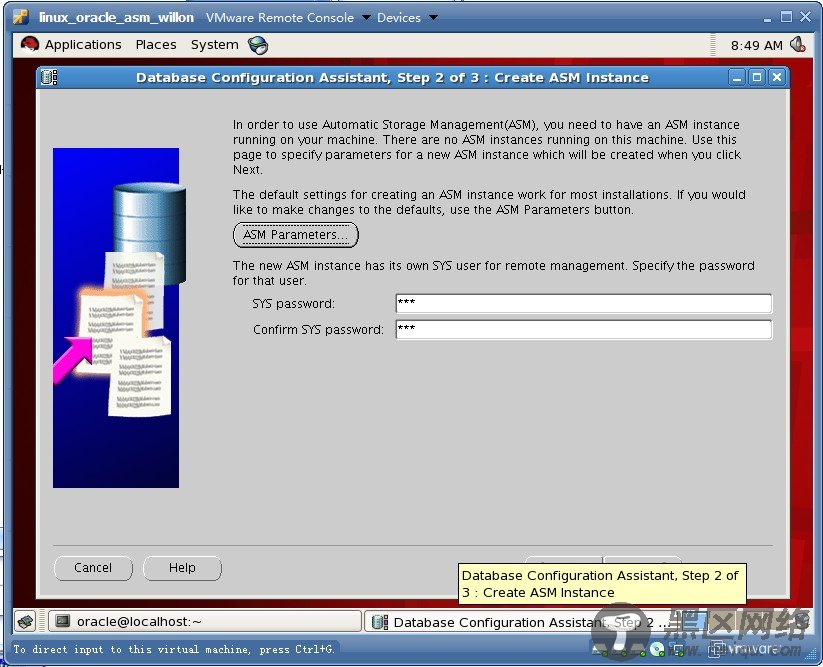Minimize the Database Configuration Assistant window
The width and height of the screenshot is (823, 667).
point(737,78)
